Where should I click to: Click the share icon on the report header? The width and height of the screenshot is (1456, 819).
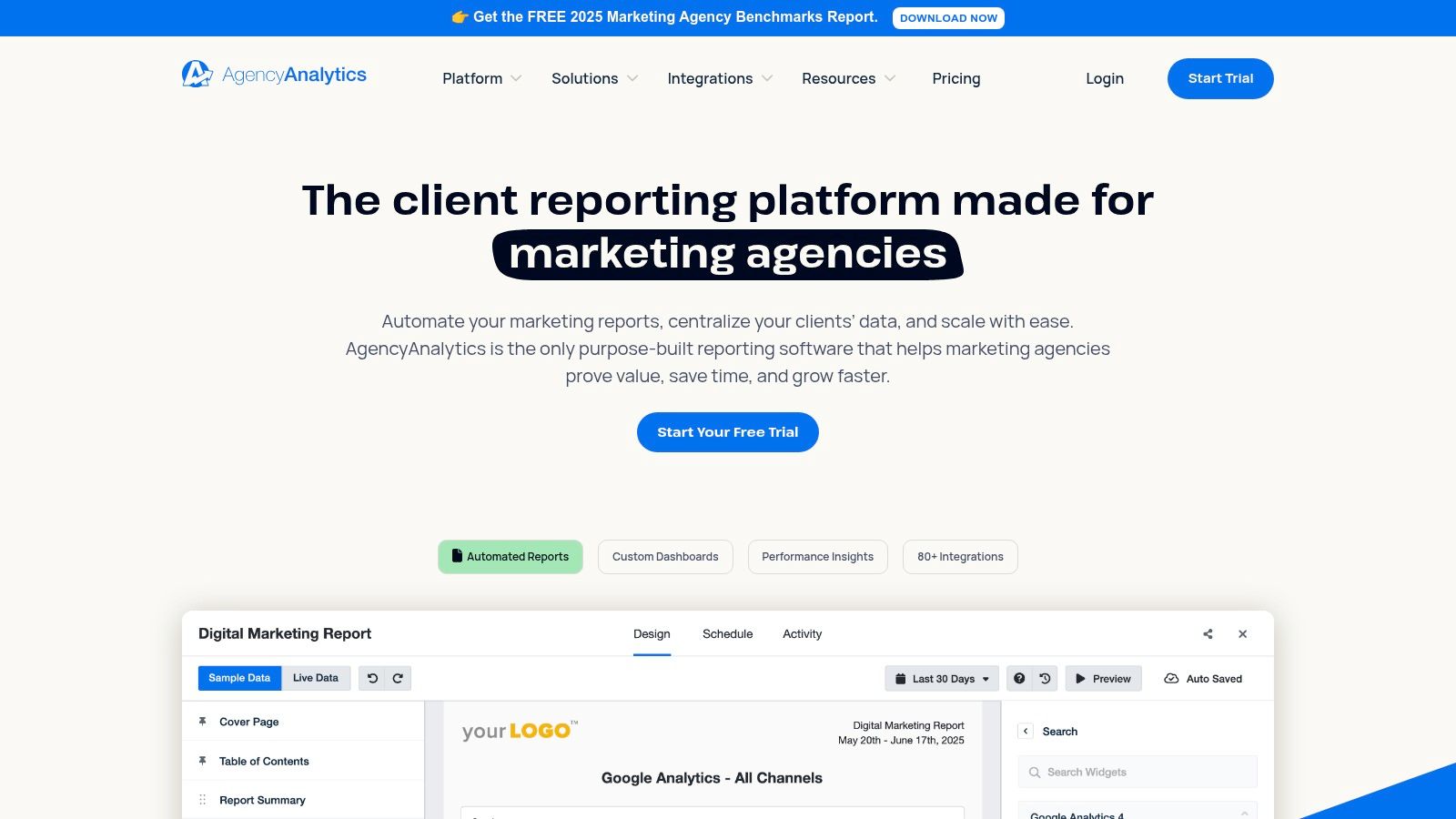(x=1208, y=633)
